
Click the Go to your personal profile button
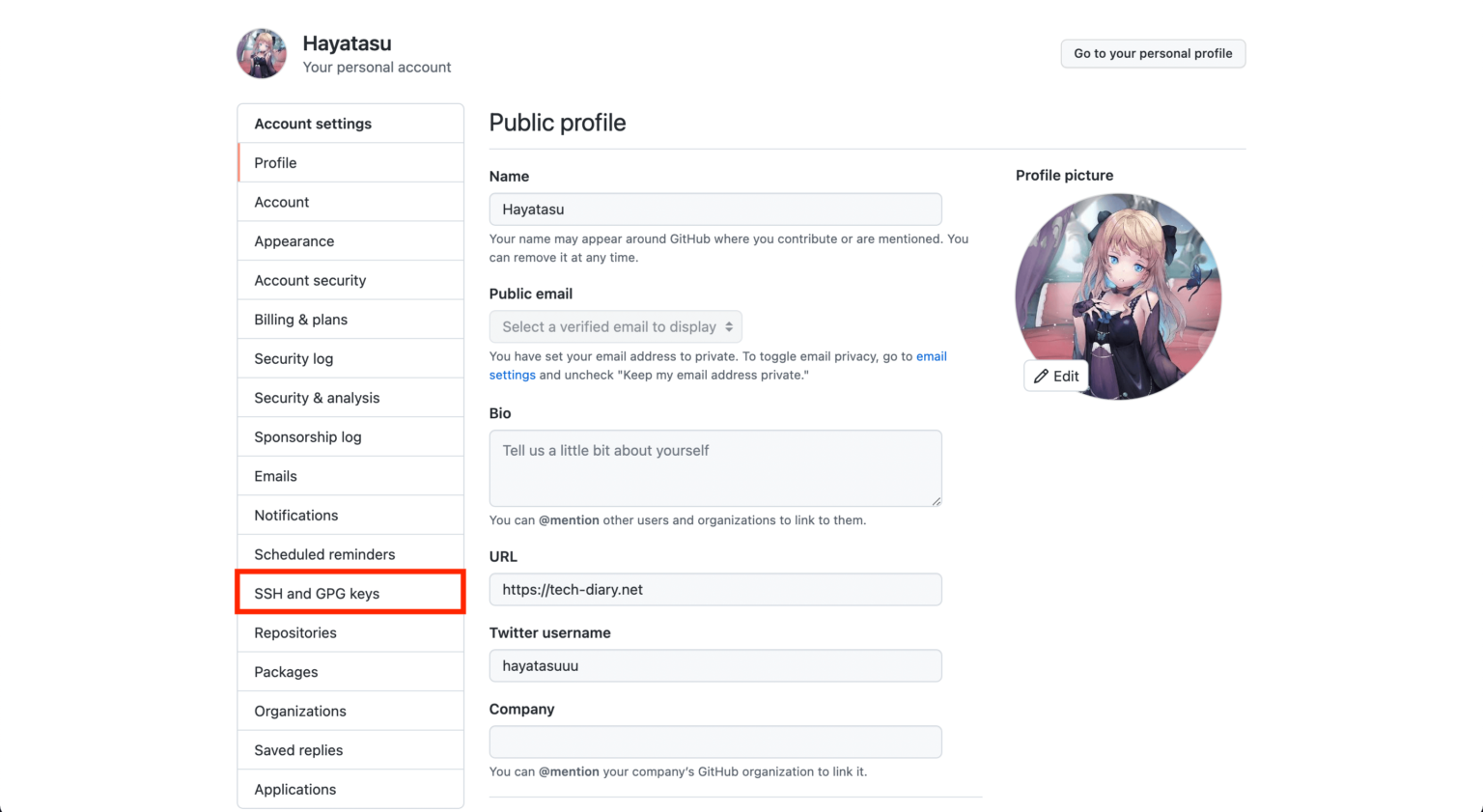(x=1153, y=53)
